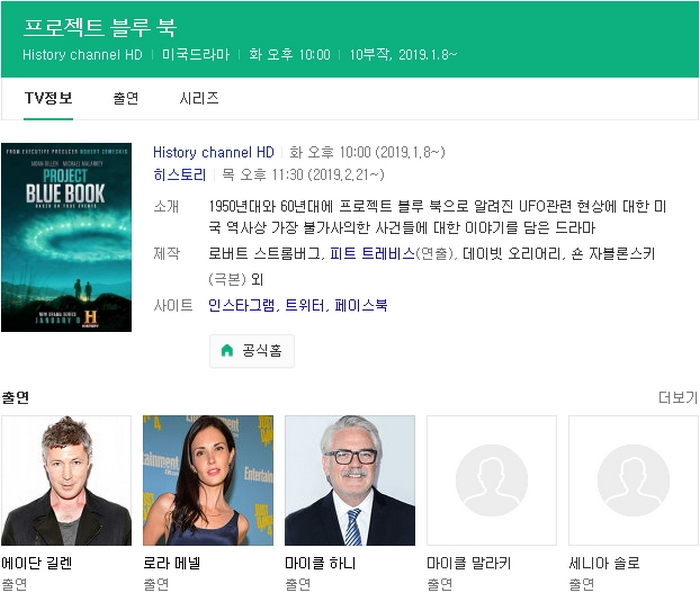Open 세니아 솔로 name link
This screenshot has width=700, height=602.
click(604, 563)
